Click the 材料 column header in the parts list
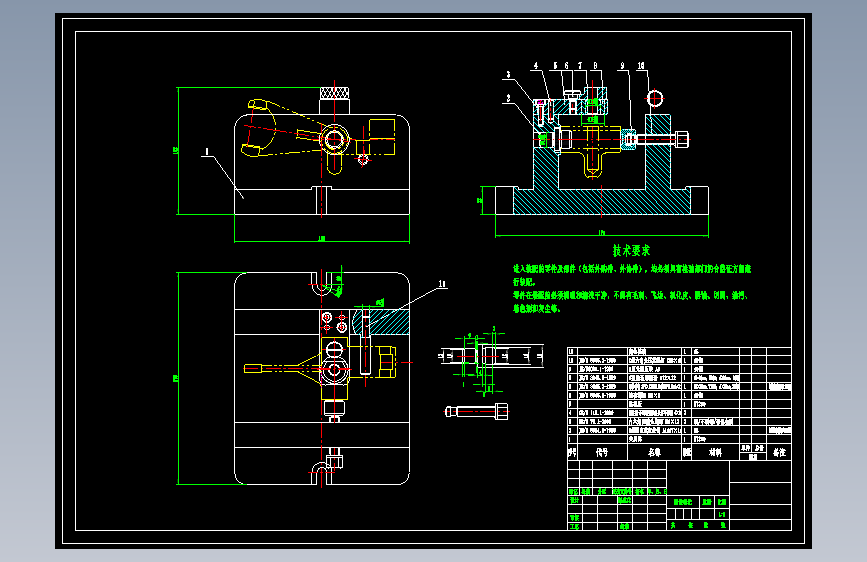Screen dimensions: 867x562 click(x=715, y=452)
